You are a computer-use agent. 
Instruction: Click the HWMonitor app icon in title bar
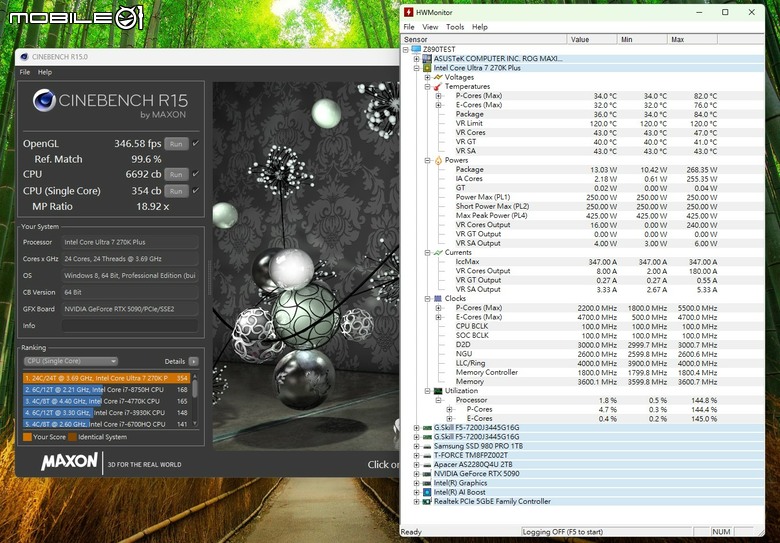click(408, 12)
